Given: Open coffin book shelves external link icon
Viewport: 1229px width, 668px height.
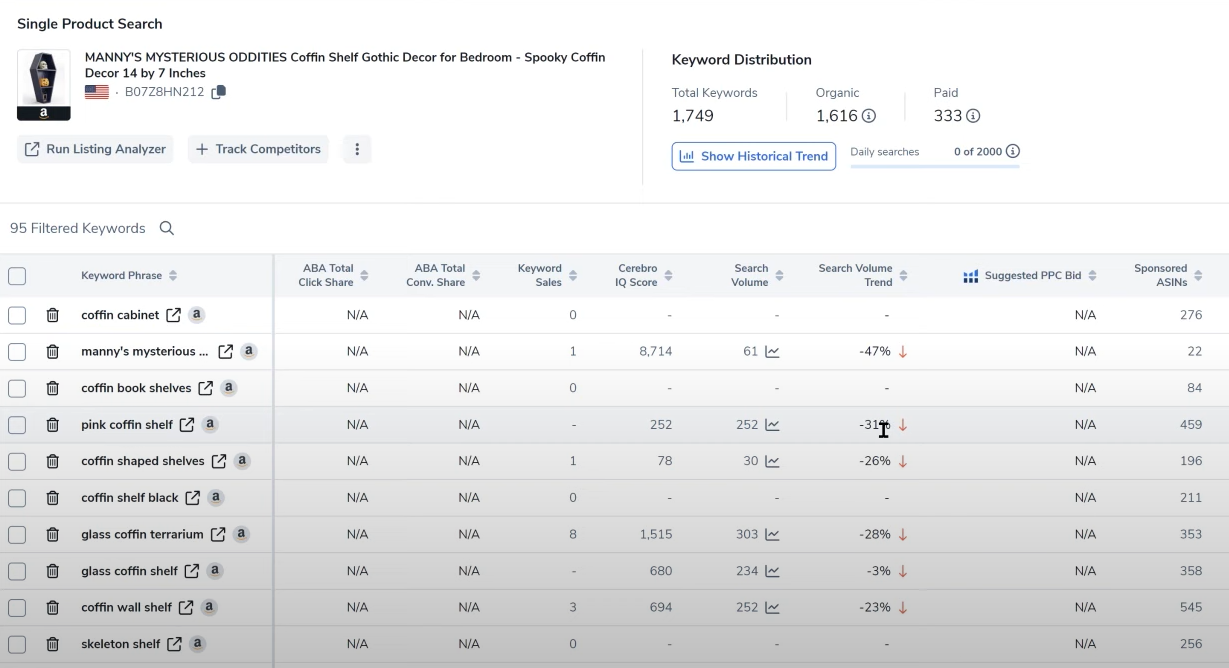Looking at the screenshot, I should pos(205,388).
